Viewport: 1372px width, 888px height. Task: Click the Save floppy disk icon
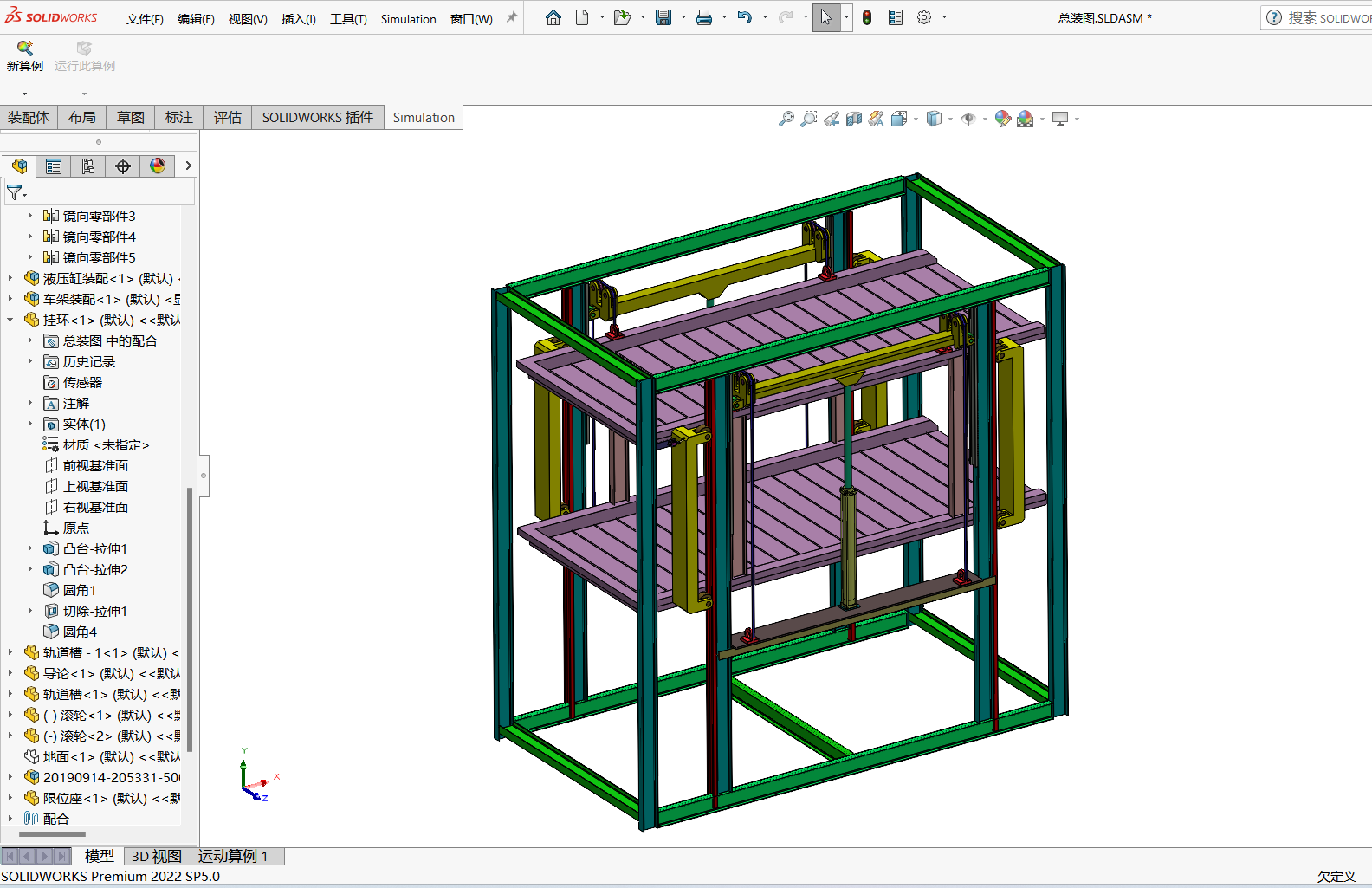tap(663, 17)
